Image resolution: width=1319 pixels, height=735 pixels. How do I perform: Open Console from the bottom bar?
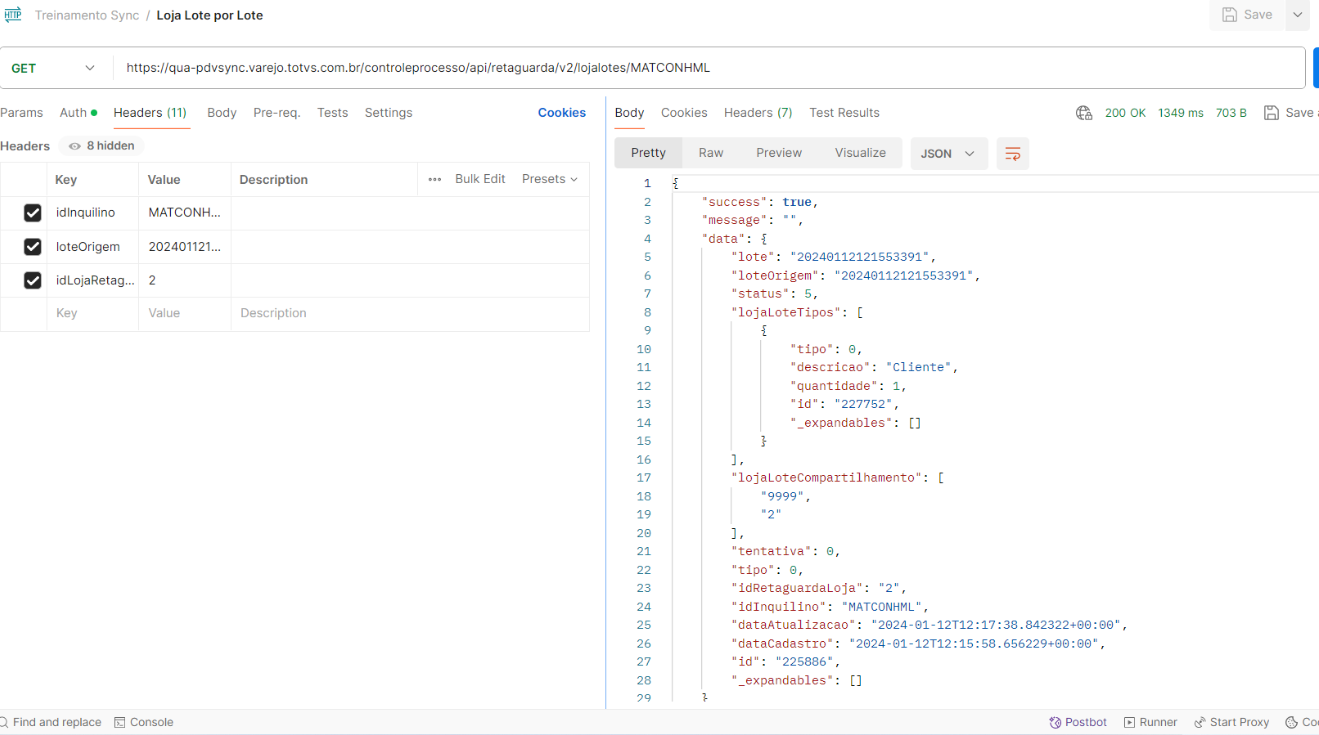143,722
